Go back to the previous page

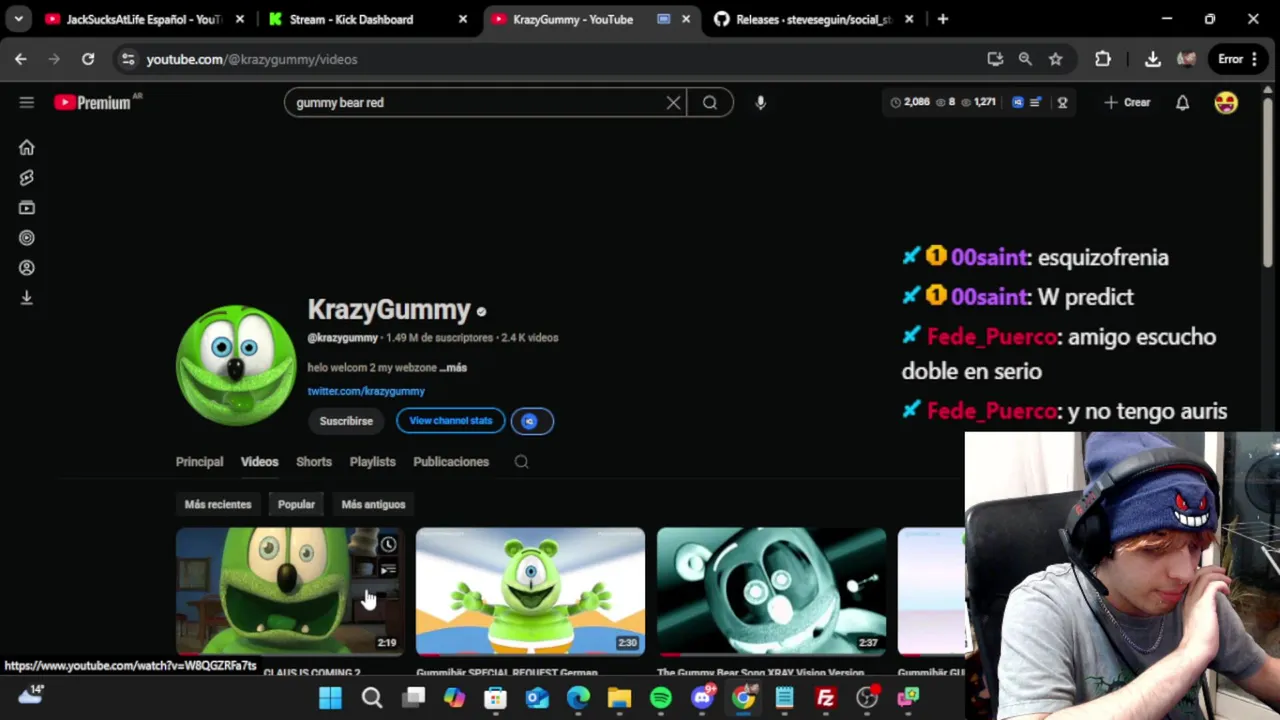[x=21, y=59]
